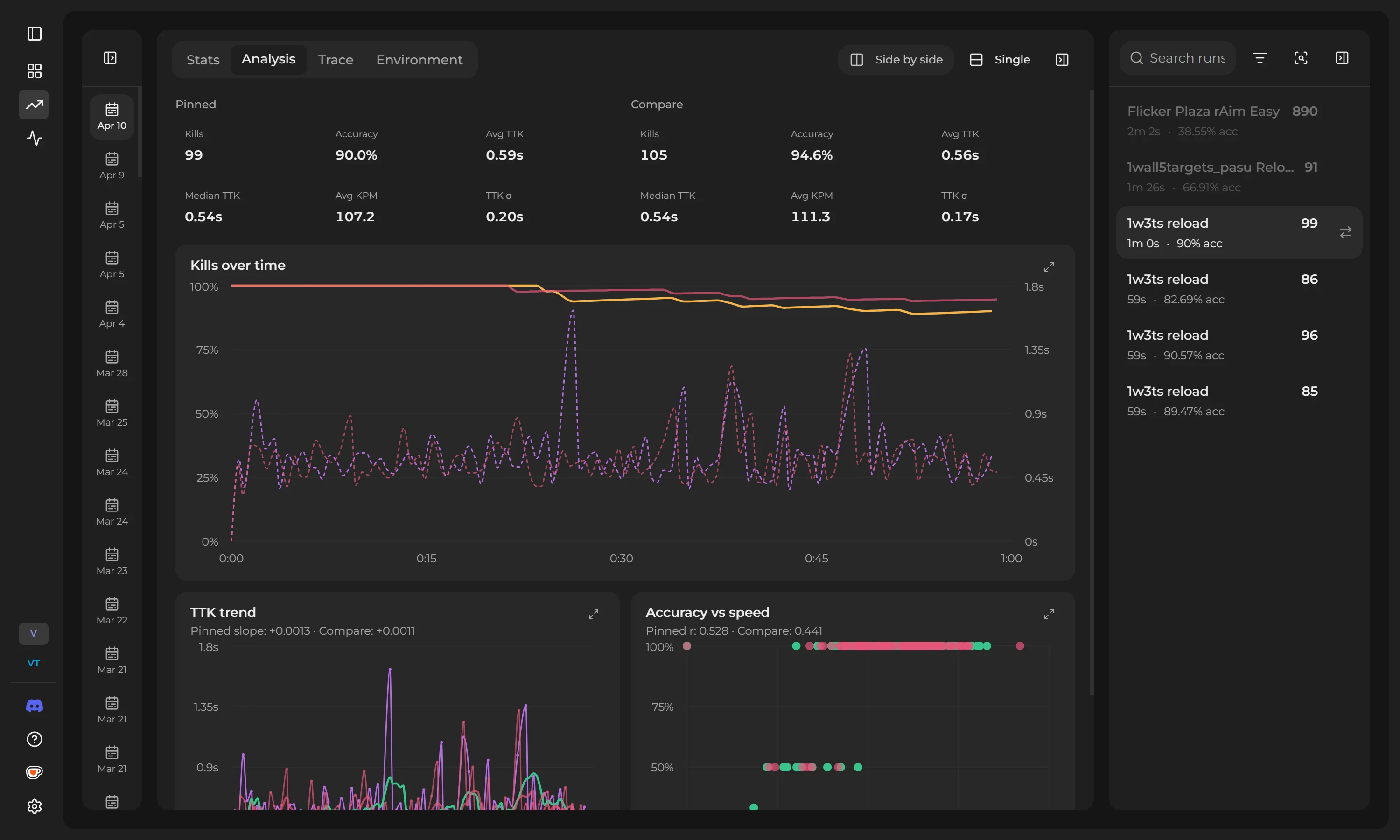Viewport: 1400px width, 840px height.
Task: Click the Apr 5 date below Apr 9
Action: [x=112, y=215]
